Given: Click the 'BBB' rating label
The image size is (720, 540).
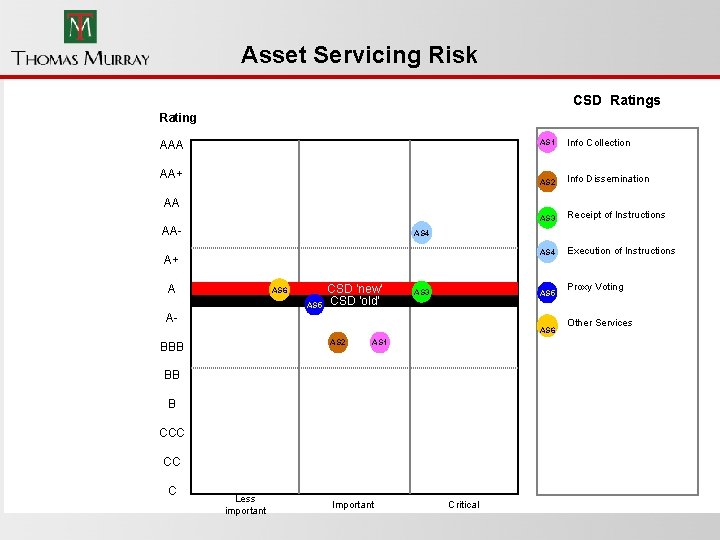Looking at the screenshot, I should (x=172, y=347).
